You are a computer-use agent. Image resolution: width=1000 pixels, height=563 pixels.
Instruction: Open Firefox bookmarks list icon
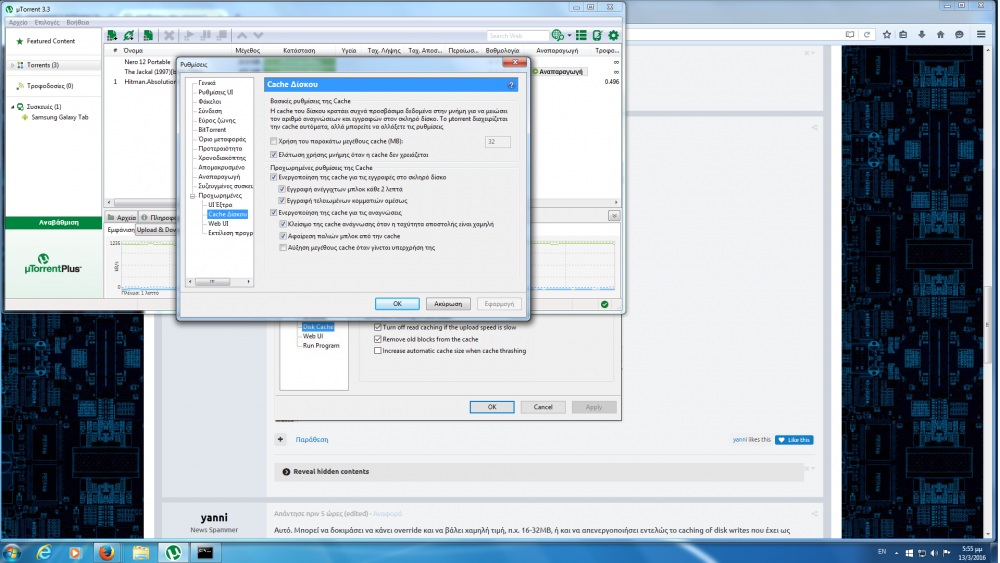pos(904,34)
